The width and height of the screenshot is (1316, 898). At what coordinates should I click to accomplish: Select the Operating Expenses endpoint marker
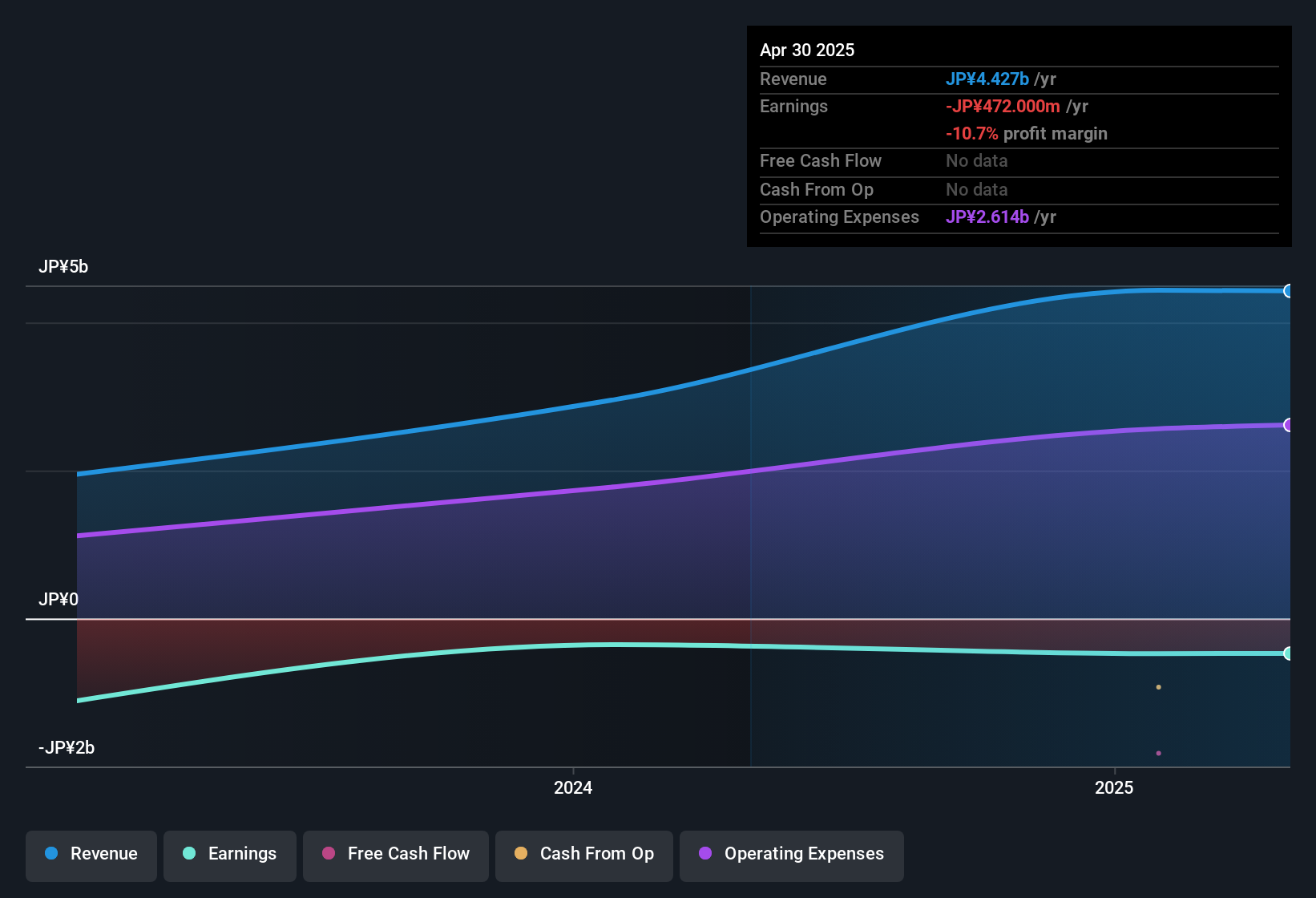pos(1288,425)
